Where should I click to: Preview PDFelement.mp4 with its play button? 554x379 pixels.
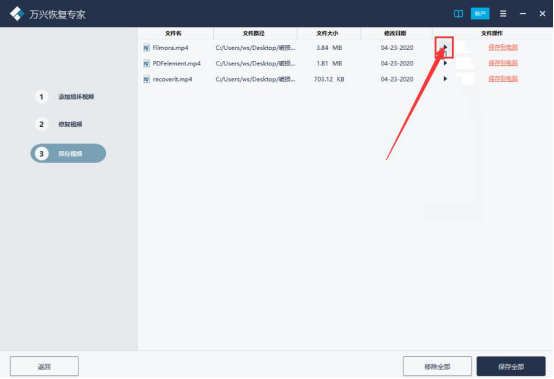click(x=445, y=63)
